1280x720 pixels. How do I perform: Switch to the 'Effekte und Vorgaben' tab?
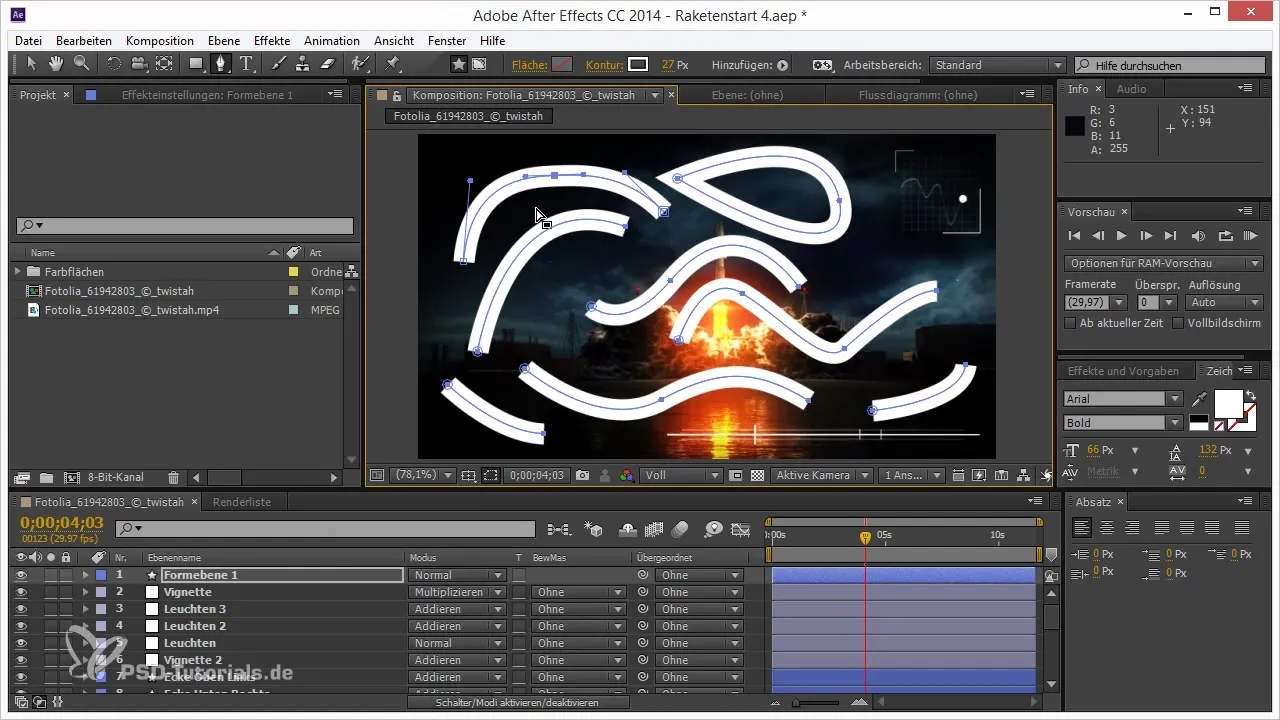pyautogui.click(x=1123, y=371)
